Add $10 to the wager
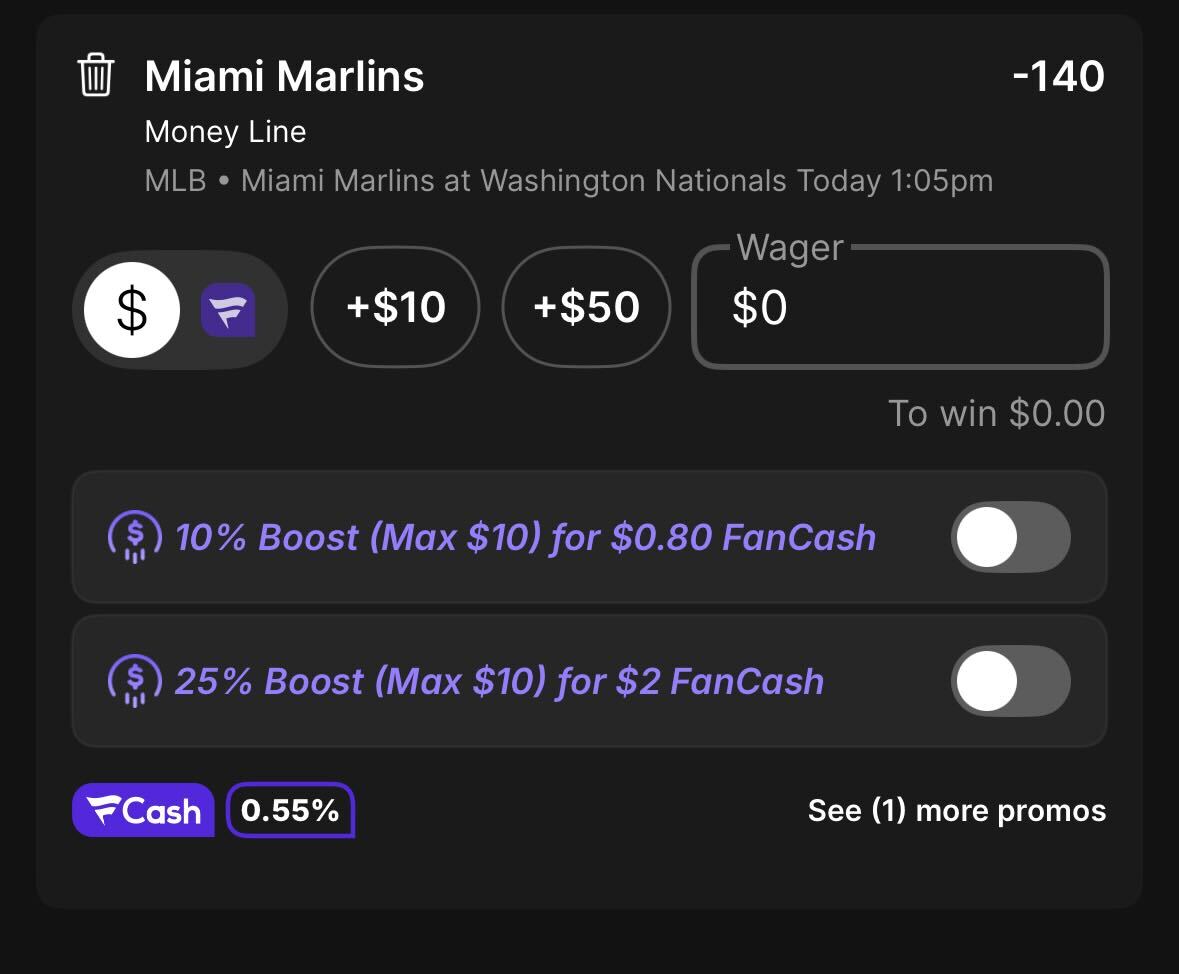The width and height of the screenshot is (1179, 974). [396, 307]
